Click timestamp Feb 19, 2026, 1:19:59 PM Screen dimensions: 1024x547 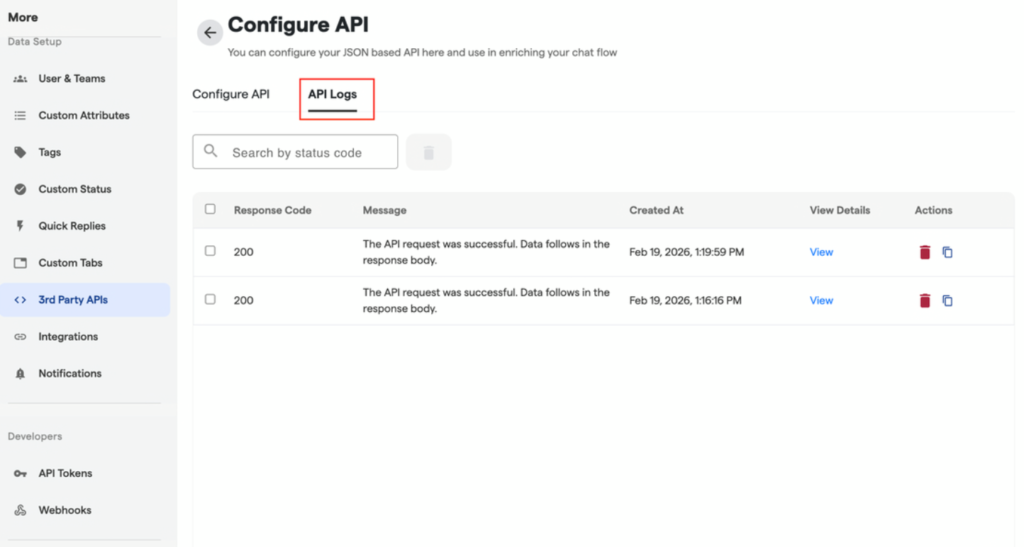686,252
